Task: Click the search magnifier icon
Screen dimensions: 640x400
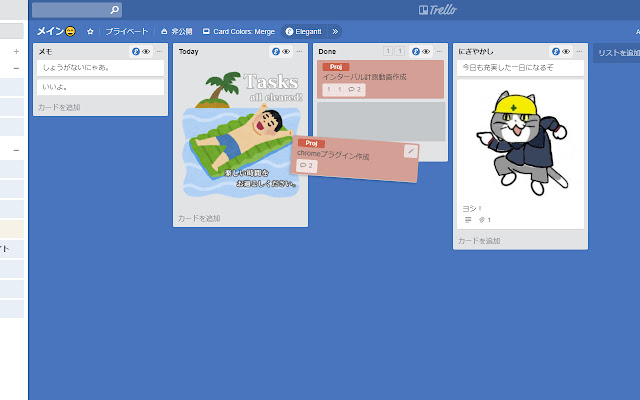Action: point(115,10)
